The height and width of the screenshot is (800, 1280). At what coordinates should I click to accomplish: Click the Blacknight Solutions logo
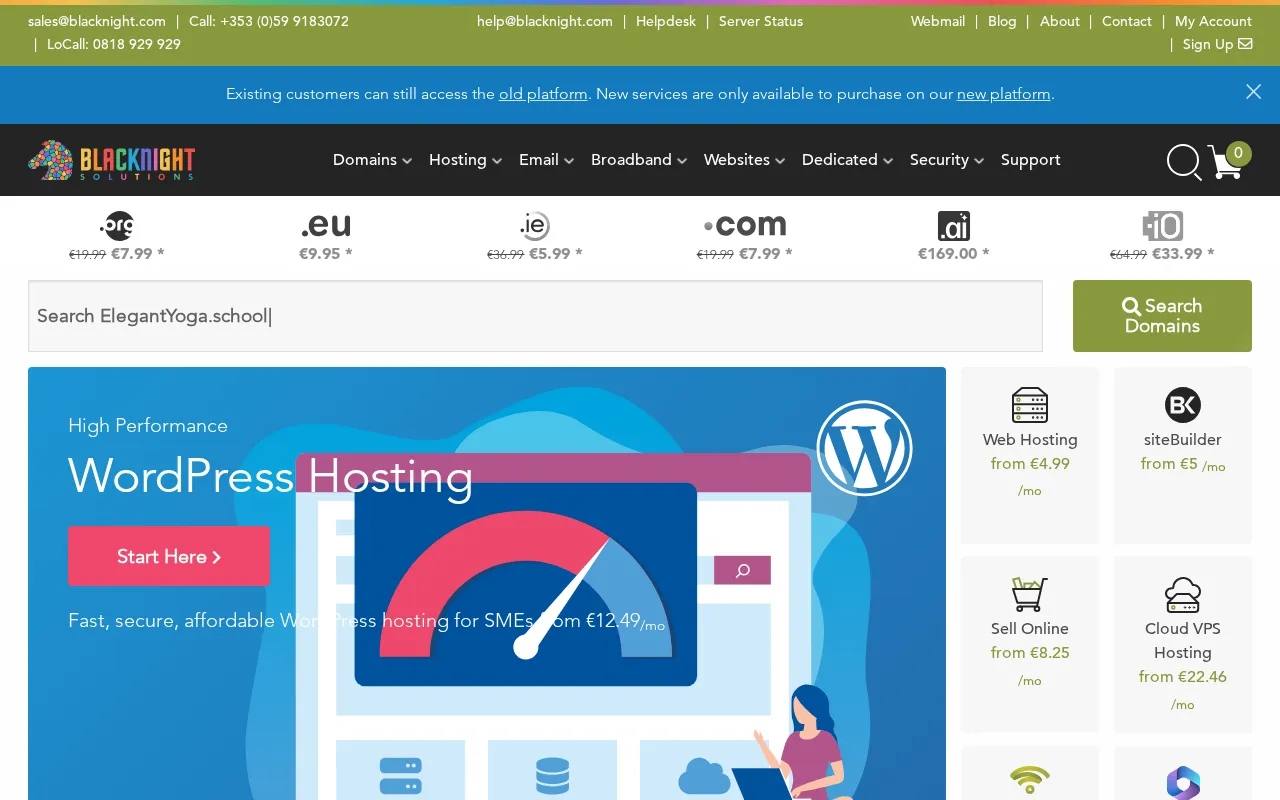[112, 160]
